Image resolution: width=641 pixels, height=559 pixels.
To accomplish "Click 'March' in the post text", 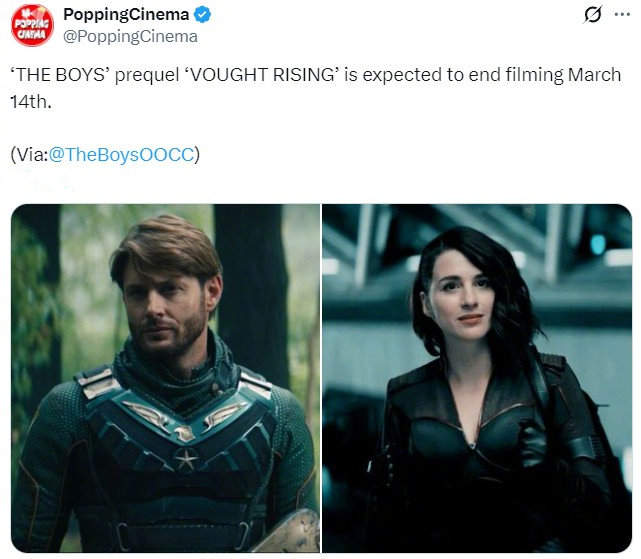I will click(594, 75).
